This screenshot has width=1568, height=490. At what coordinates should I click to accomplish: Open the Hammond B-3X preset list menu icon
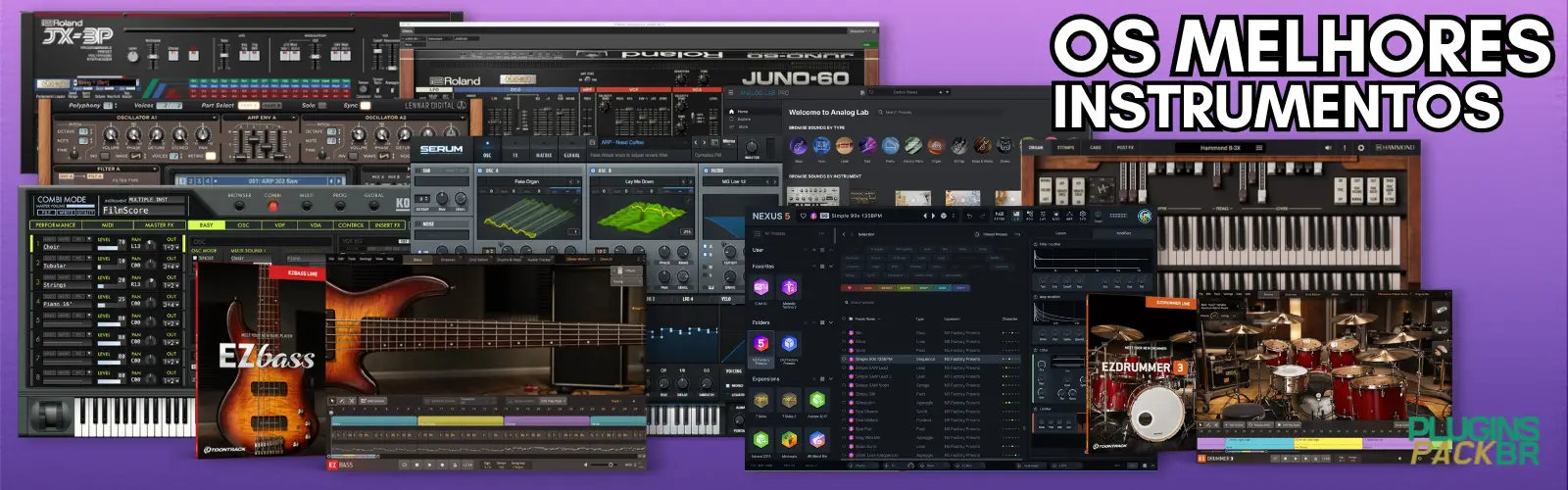pyautogui.click(x=1259, y=148)
